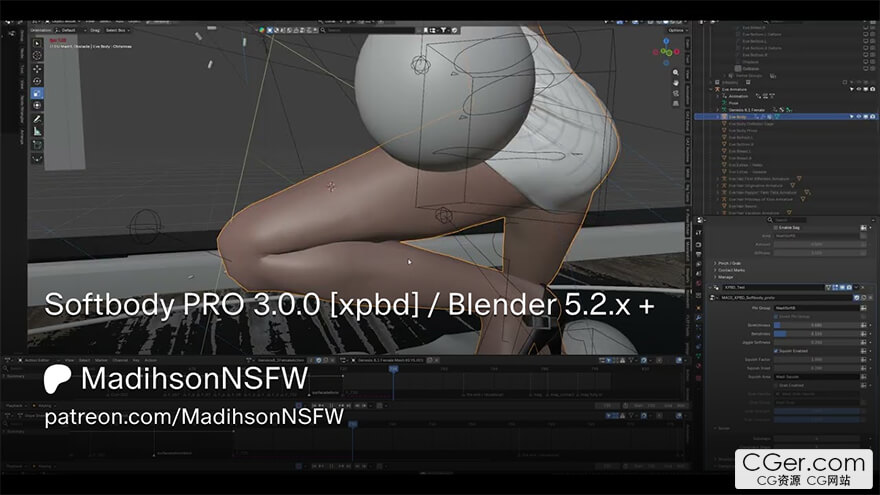Toggle Enable Sag checkbox
This screenshot has width=880, height=495.
tap(776, 228)
